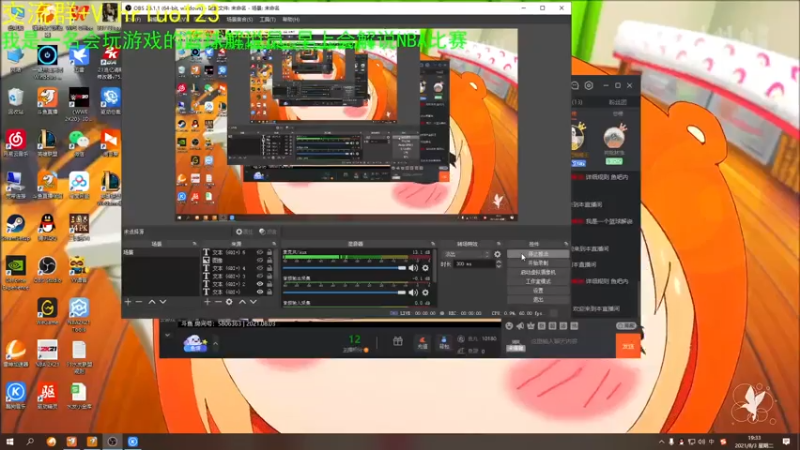Add a new scene in OBS
The image size is (800, 450).
pyautogui.click(x=128, y=302)
